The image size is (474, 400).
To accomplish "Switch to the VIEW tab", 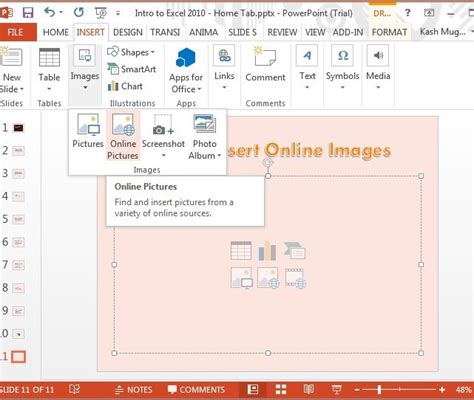I will [315, 32].
